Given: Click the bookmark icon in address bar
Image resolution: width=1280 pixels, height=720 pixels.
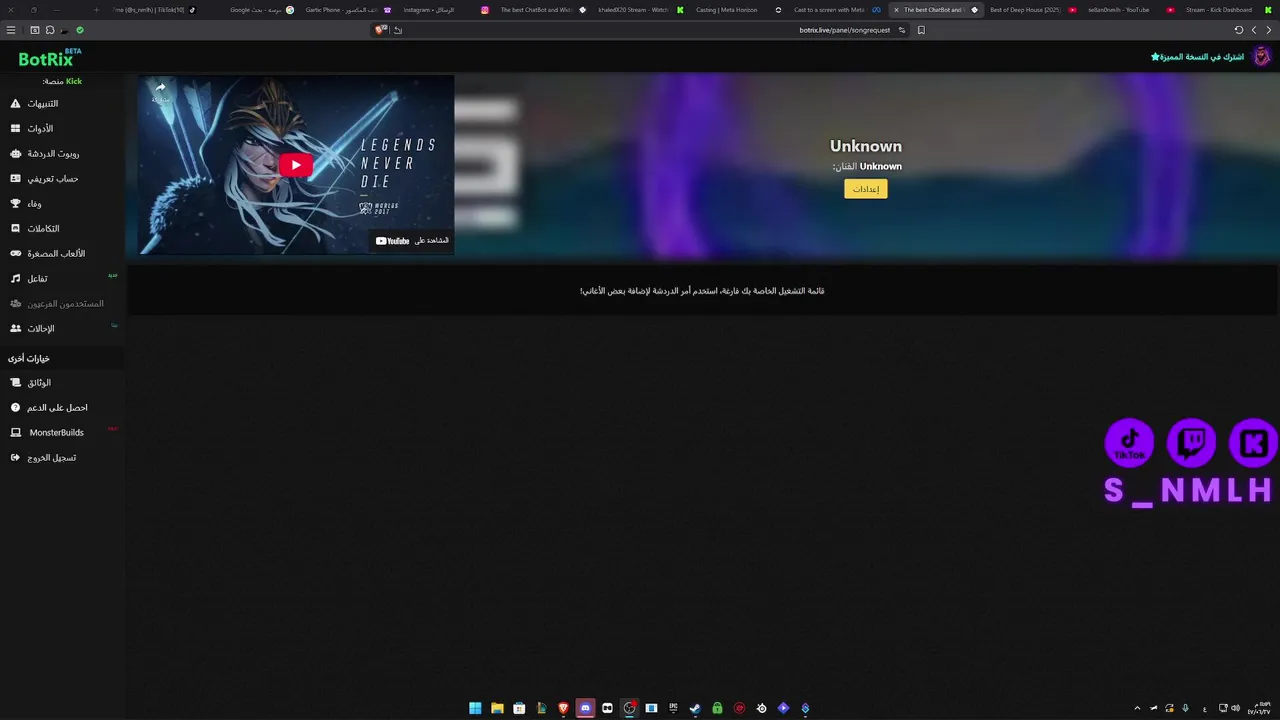Looking at the screenshot, I should point(921,30).
